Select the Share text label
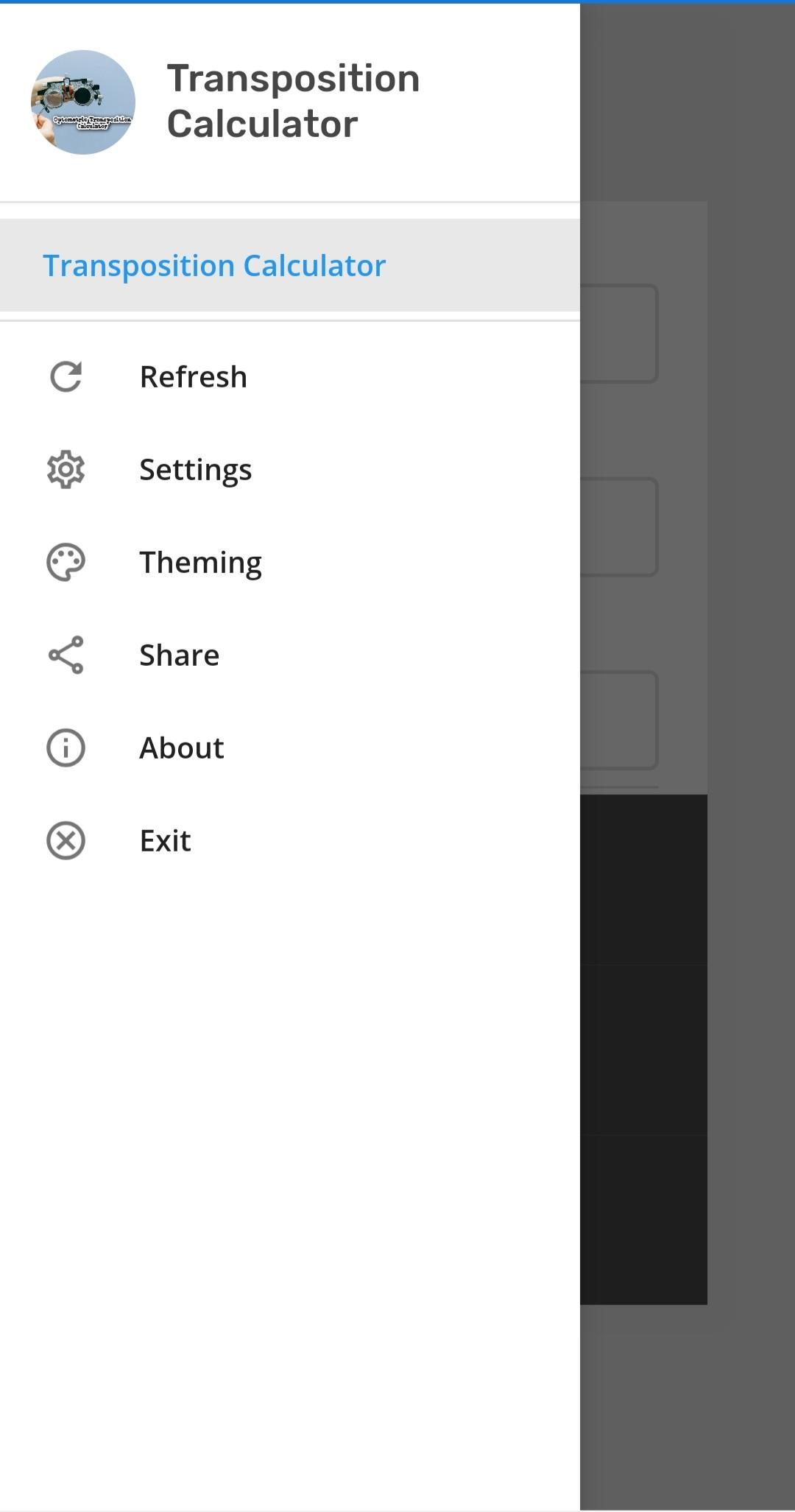The image size is (795, 1512). [x=180, y=655]
